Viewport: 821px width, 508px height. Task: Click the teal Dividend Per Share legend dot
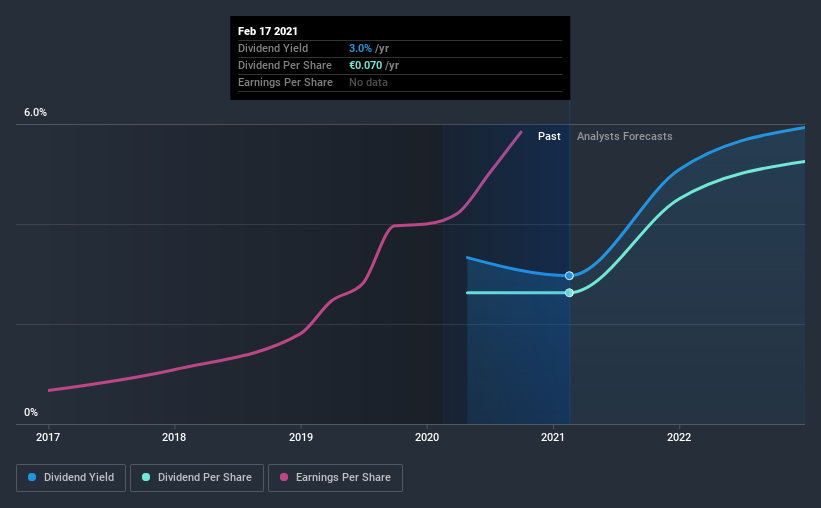pyautogui.click(x=146, y=477)
